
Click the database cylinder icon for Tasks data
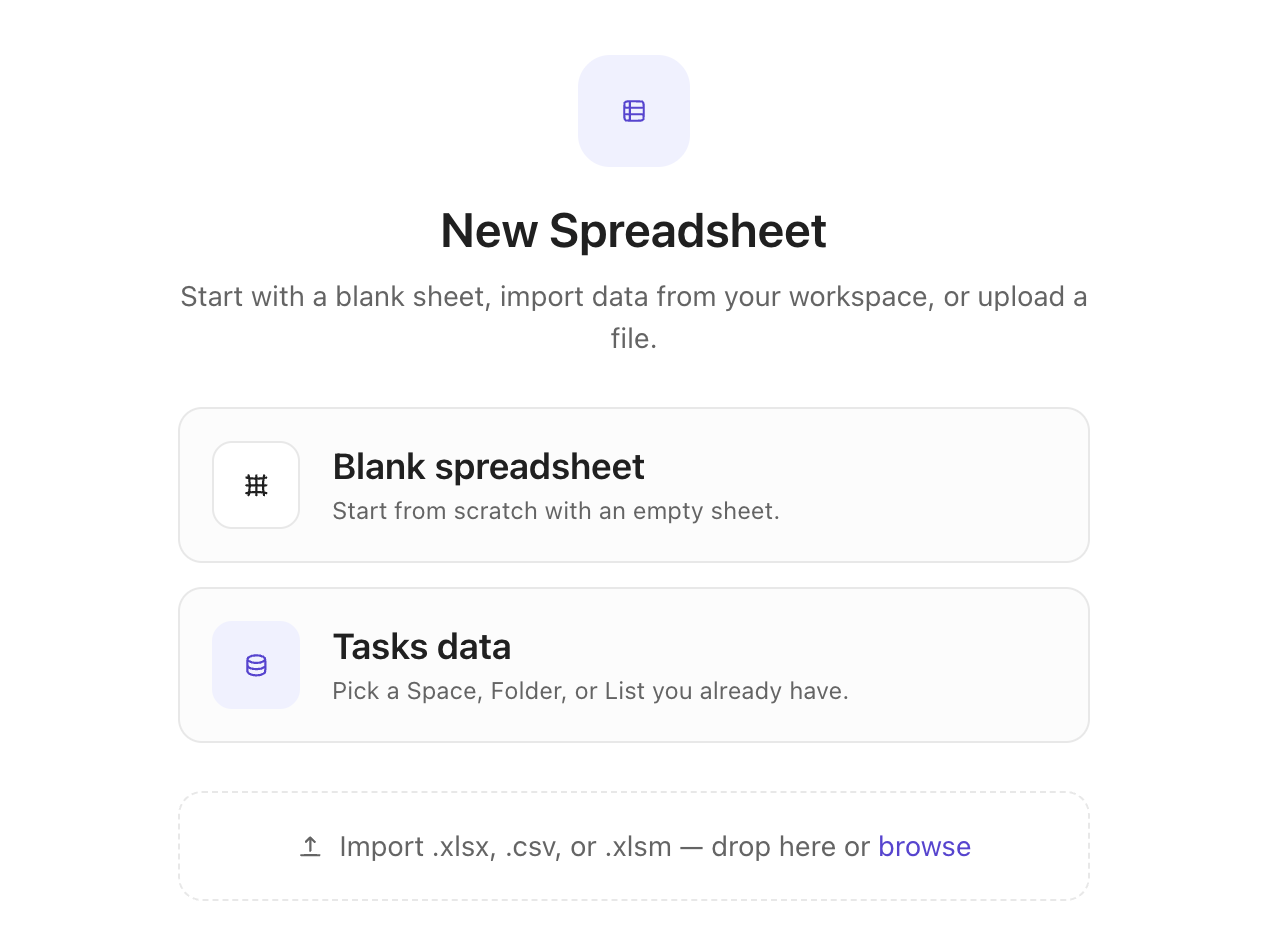click(x=256, y=665)
